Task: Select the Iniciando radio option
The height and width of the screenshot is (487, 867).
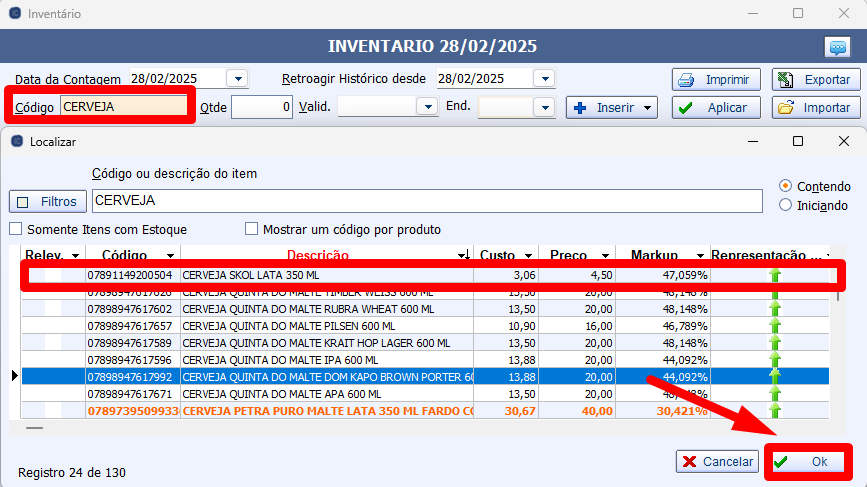Action: tap(785, 205)
